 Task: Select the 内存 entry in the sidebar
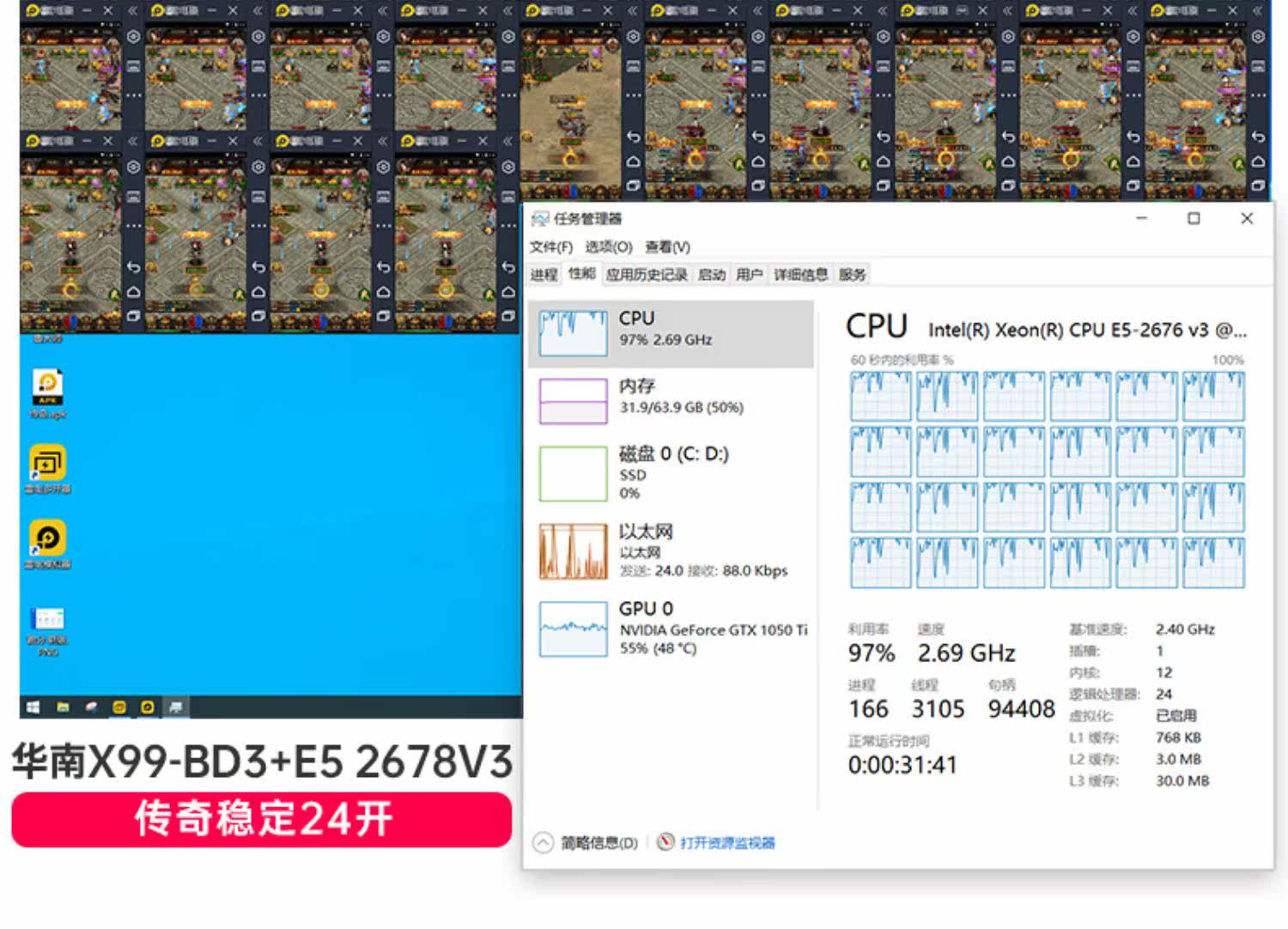click(x=671, y=401)
